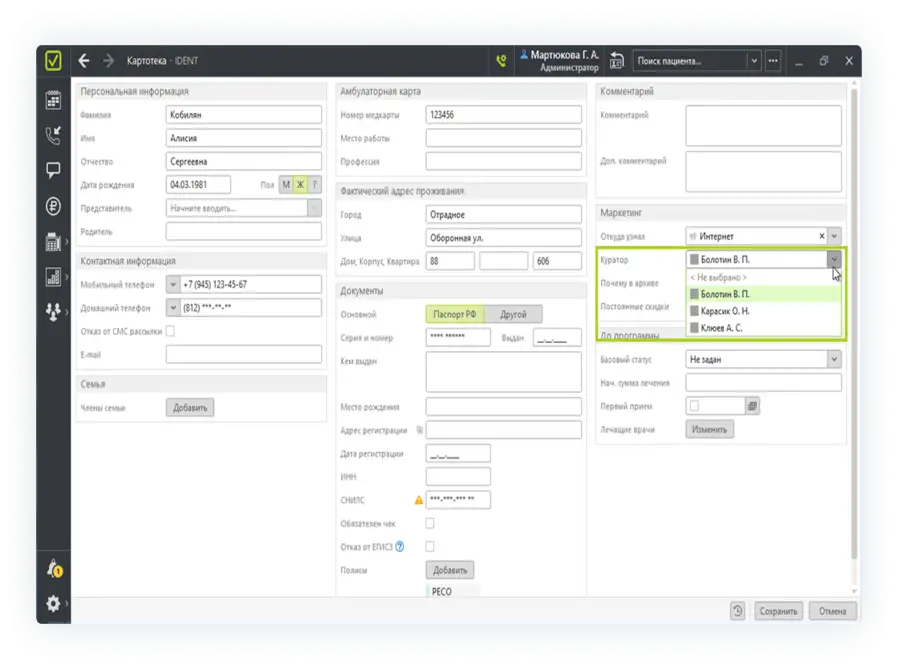Click the Сохранить button
The height and width of the screenshot is (669, 898).
click(777, 611)
